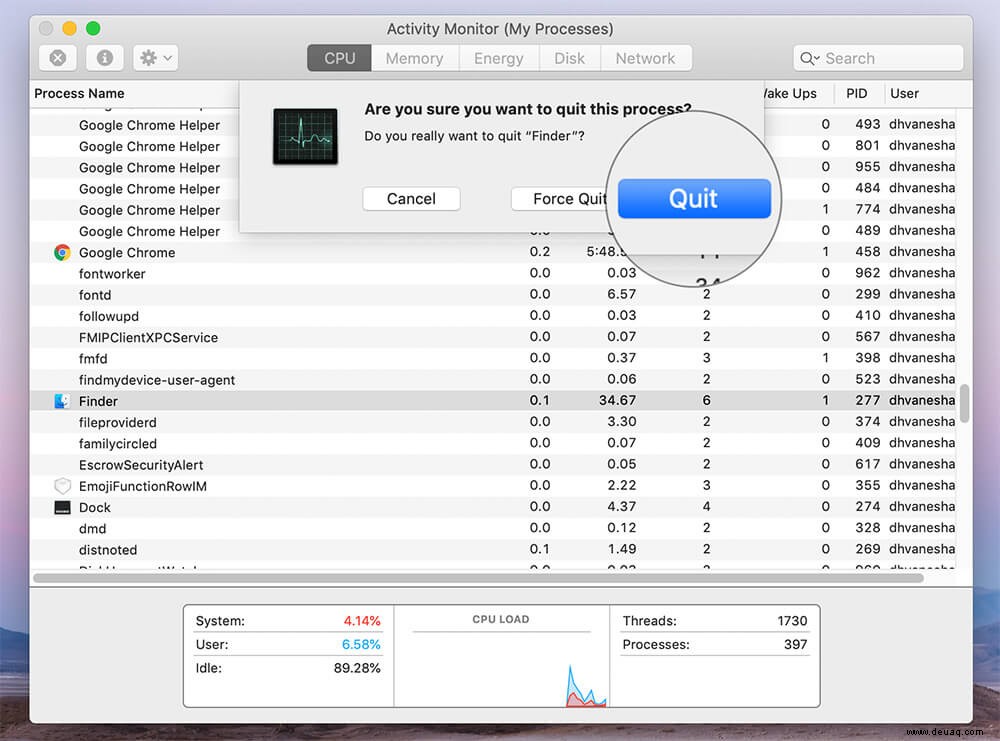Click the Finder icon in process list

click(x=62, y=401)
